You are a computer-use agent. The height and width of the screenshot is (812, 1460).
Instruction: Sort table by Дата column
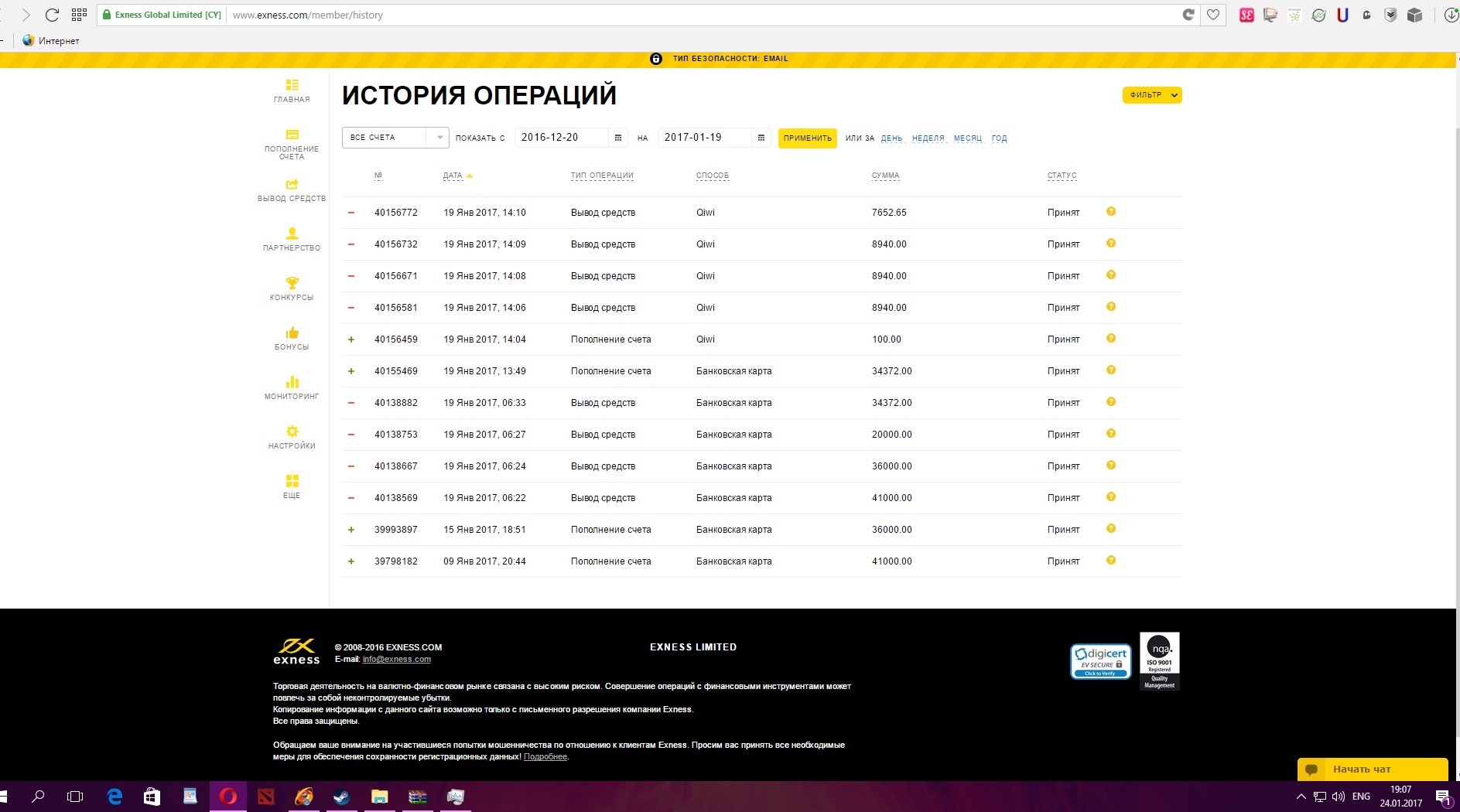point(453,176)
